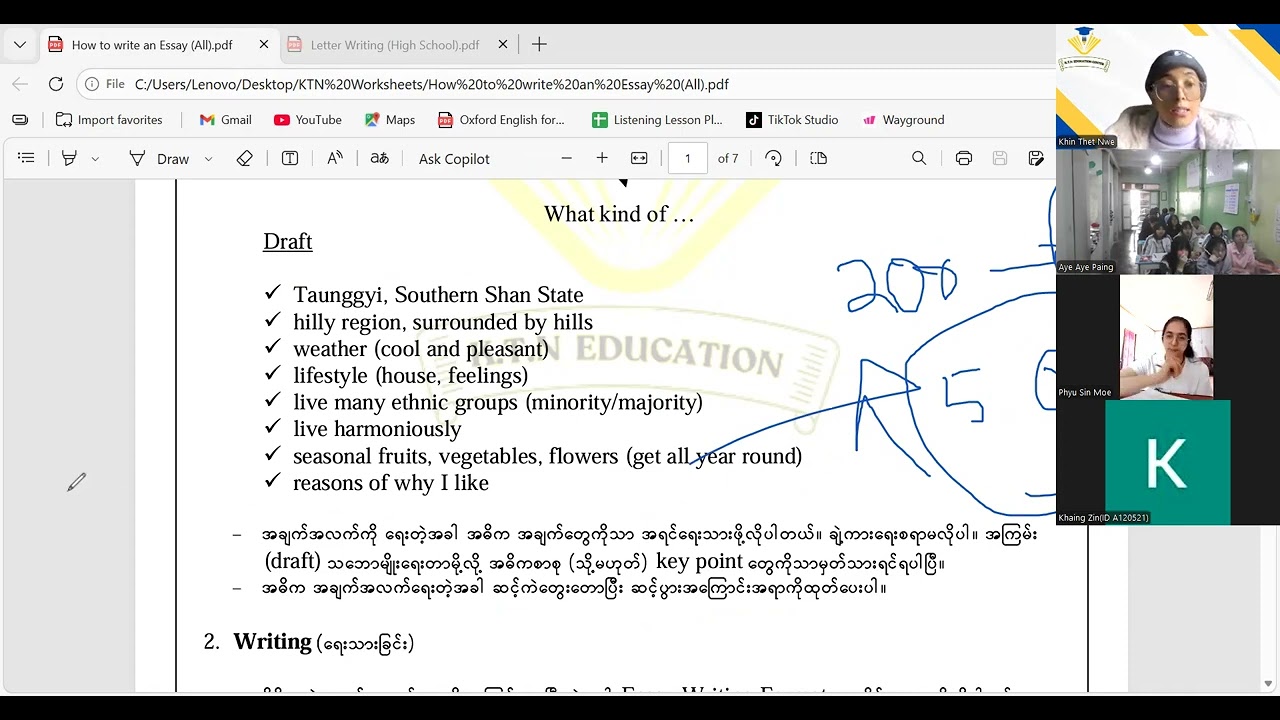Change the page view layout
1280x720 pixels.
(818, 158)
